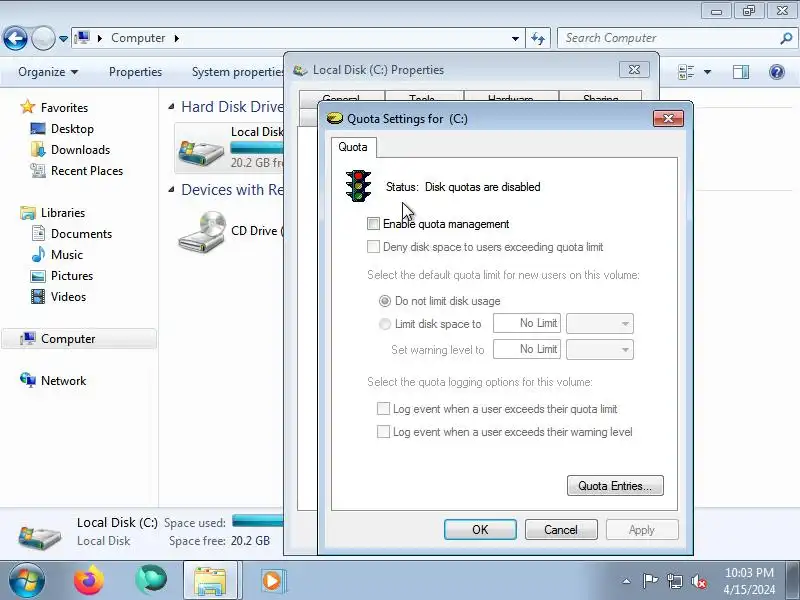The image size is (800, 600).
Task: Select the Local Disk (C:) drive icon
Action: (x=201, y=151)
